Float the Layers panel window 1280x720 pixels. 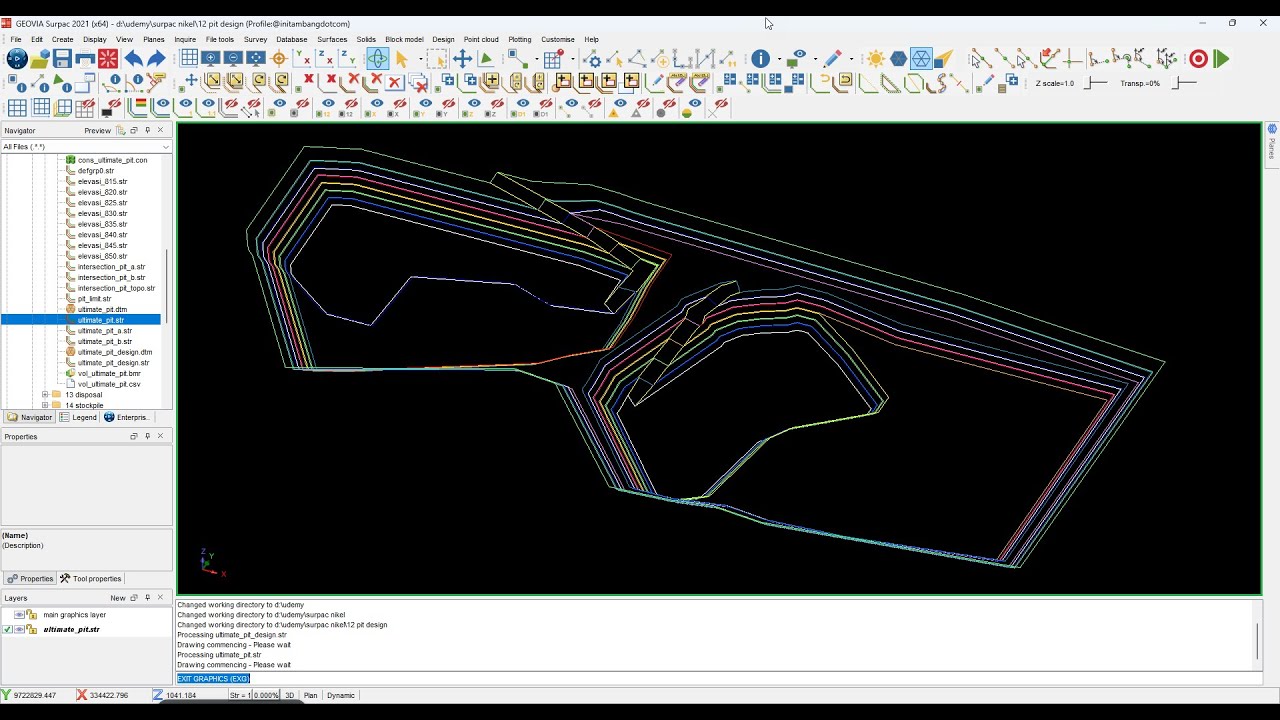134,598
